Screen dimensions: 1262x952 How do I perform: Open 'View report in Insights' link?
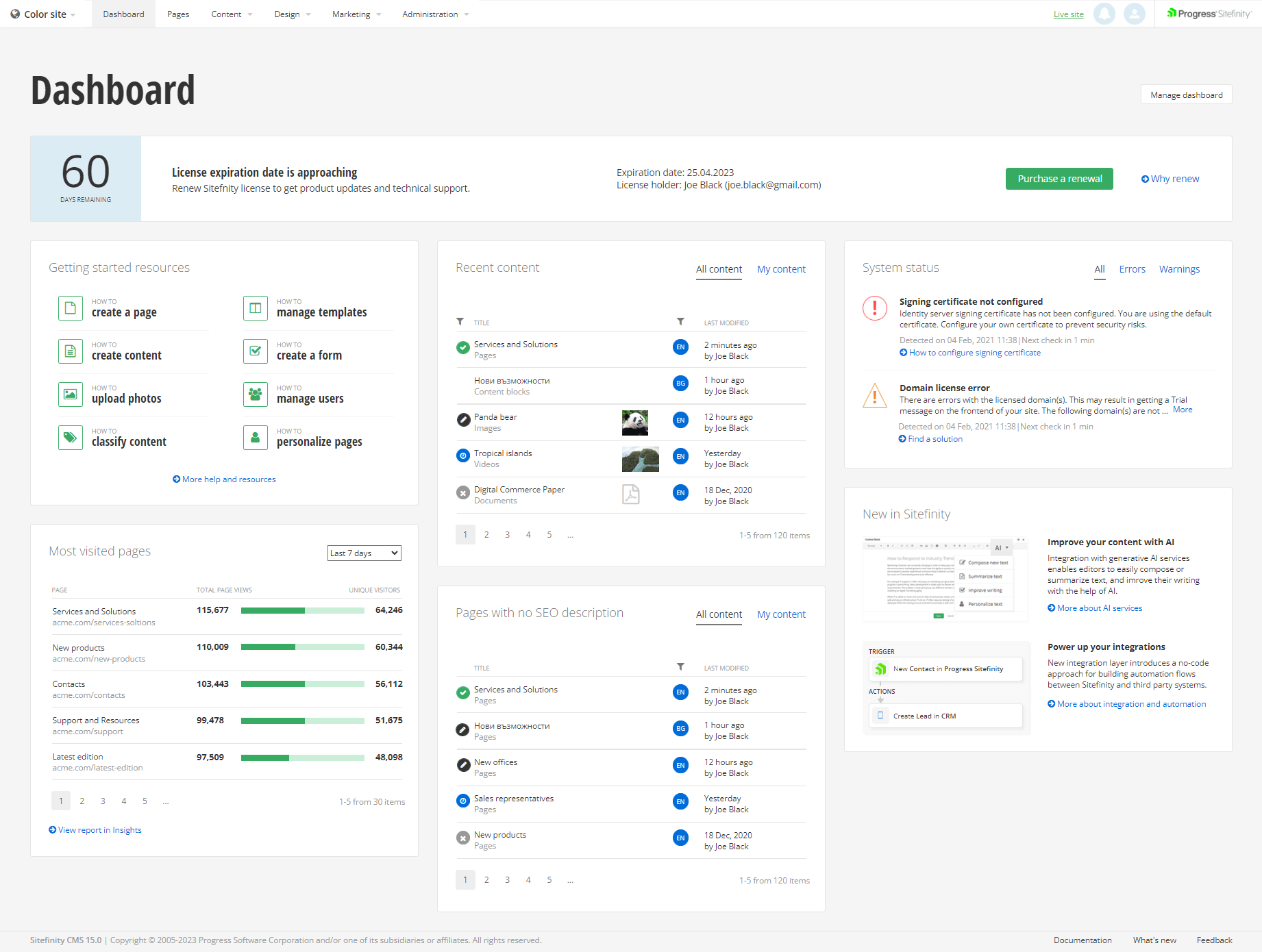[99, 830]
